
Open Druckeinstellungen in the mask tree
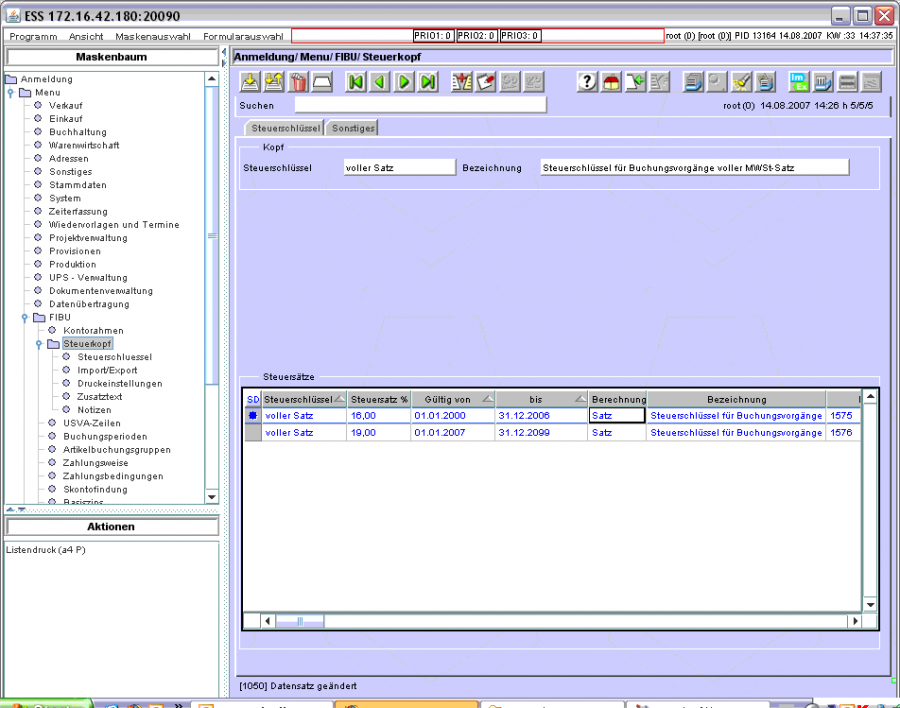point(119,383)
